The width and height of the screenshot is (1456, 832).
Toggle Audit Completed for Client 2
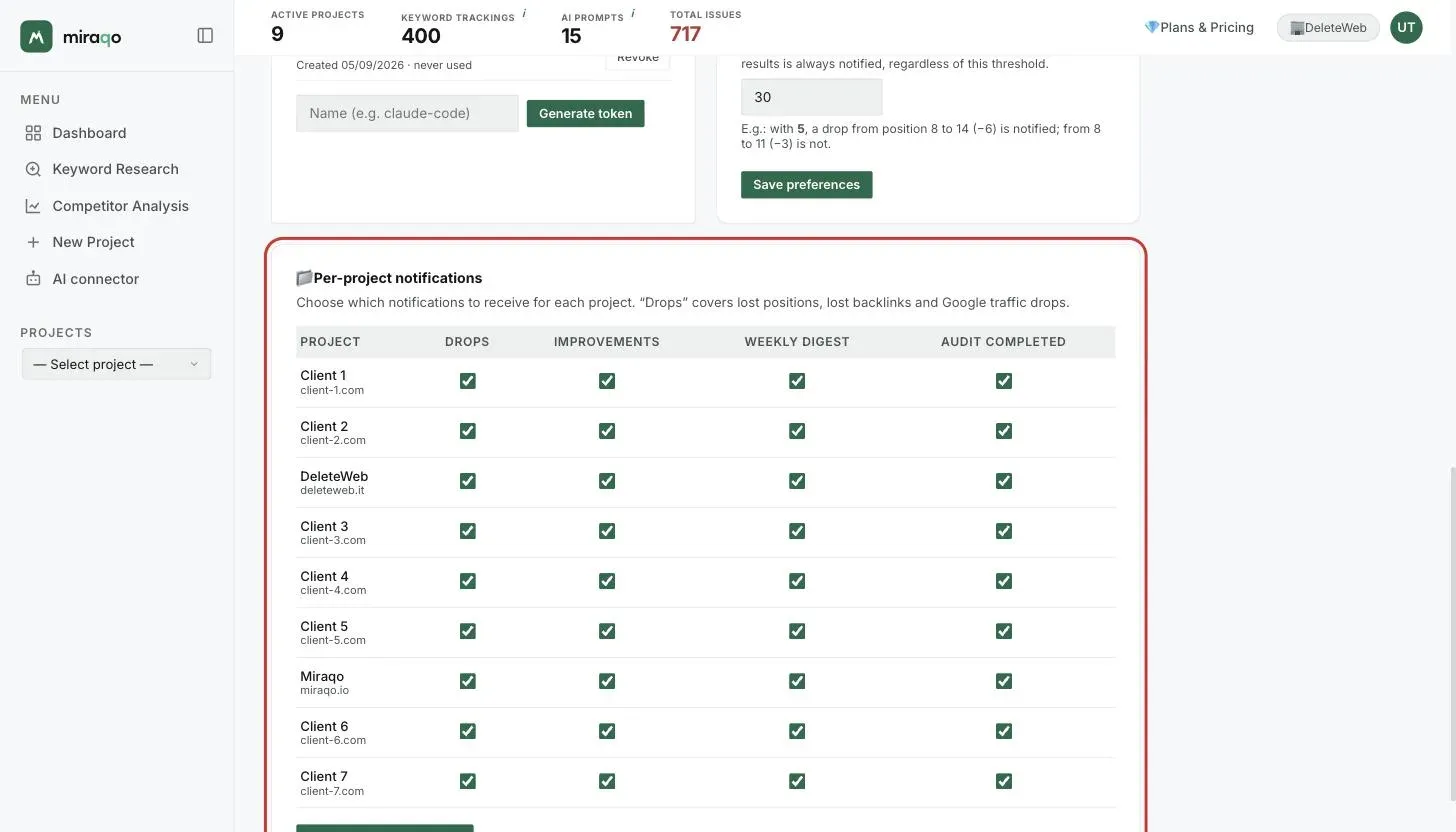pyautogui.click(x=1004, y=431)
